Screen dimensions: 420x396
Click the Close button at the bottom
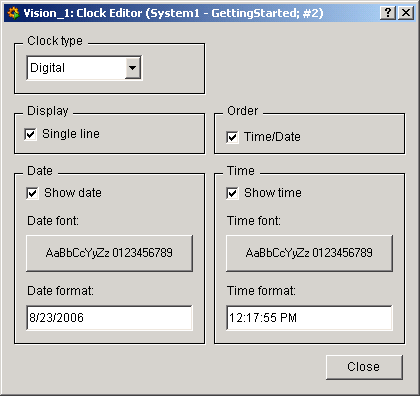[x=364, y=367]
